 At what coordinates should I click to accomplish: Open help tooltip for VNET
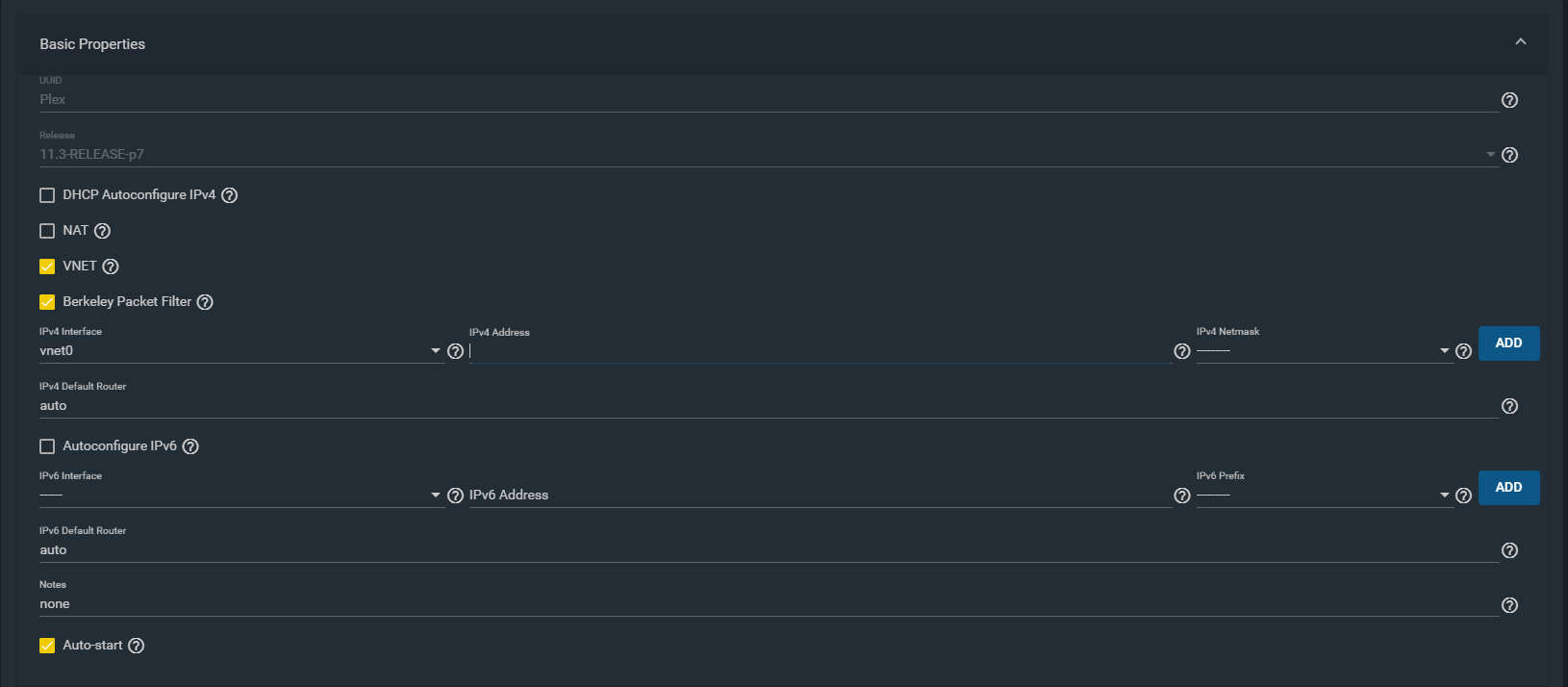point(111,267)
